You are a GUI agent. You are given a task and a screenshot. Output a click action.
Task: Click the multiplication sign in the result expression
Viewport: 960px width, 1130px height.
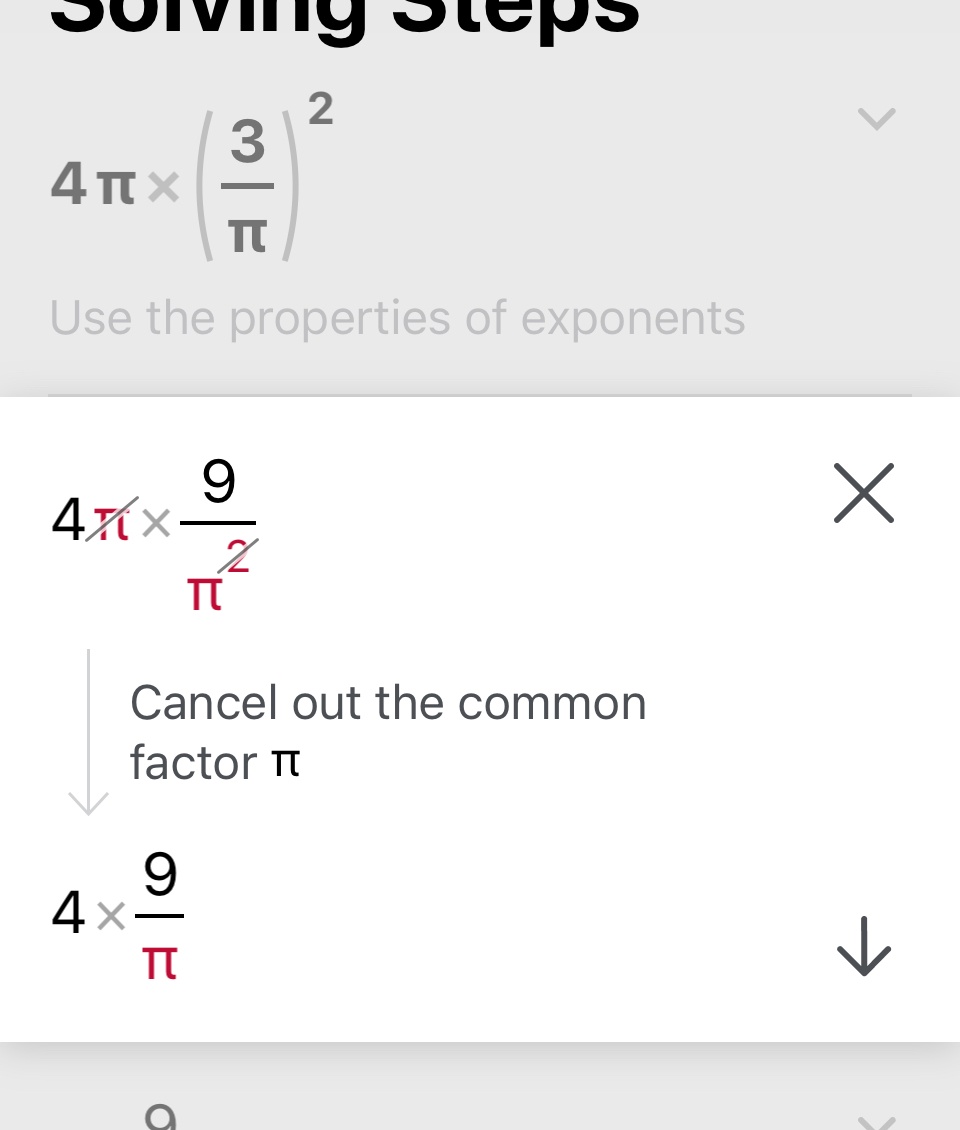click(111, 916)
